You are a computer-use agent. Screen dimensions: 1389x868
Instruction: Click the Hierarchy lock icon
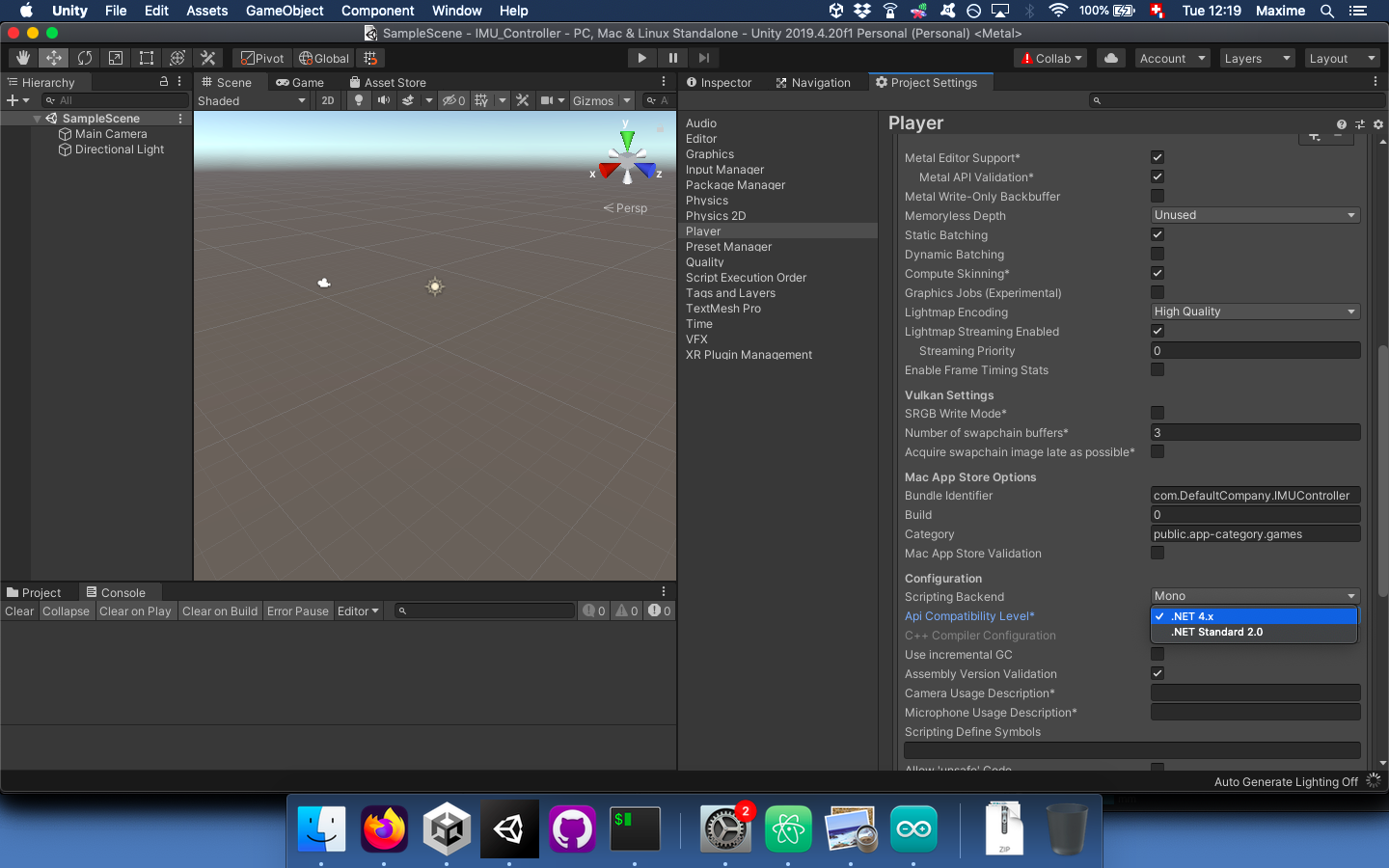164,82
